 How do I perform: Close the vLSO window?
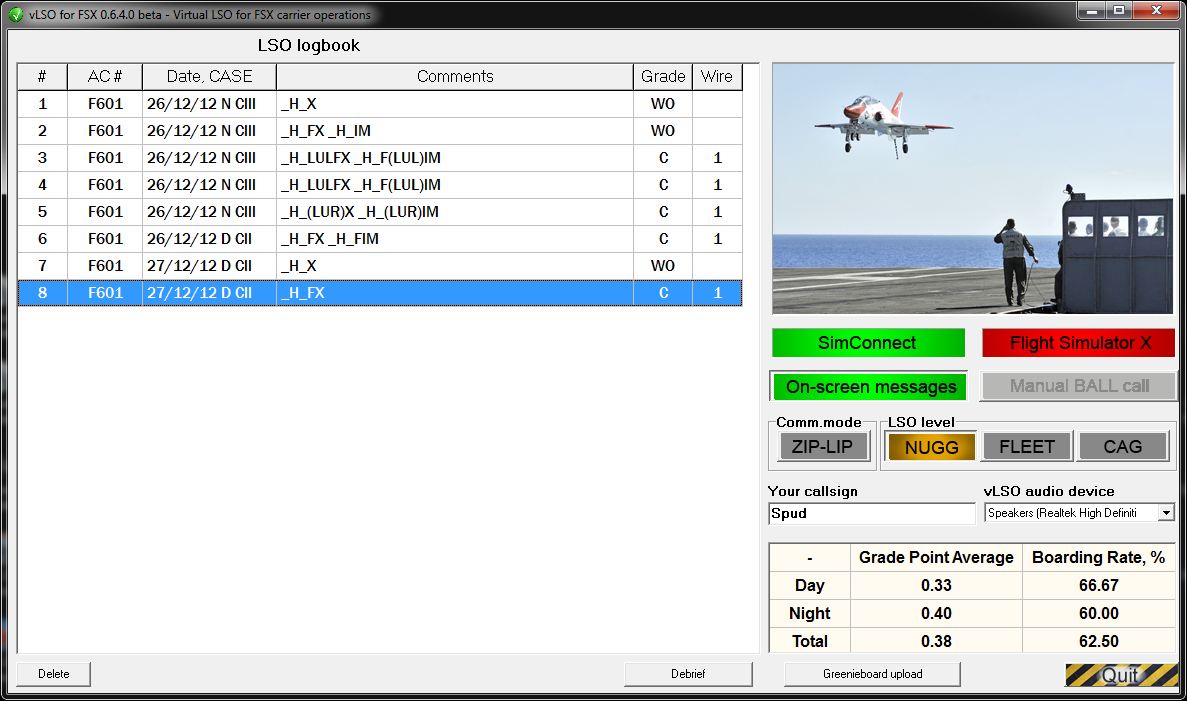point(1156,11)
